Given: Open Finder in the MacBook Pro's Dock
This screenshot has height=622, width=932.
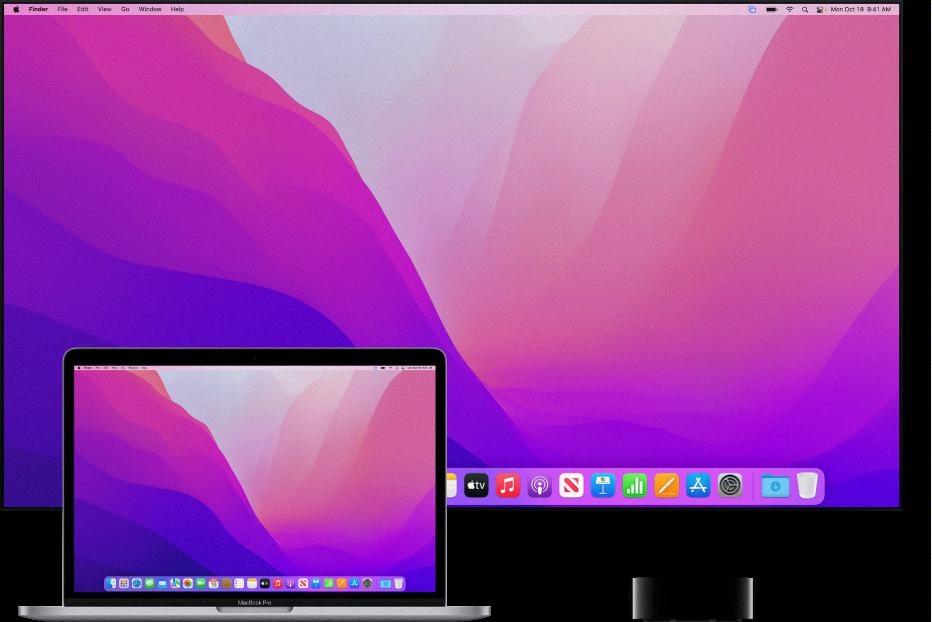Looking at the screenshot, I should point(111,583).
